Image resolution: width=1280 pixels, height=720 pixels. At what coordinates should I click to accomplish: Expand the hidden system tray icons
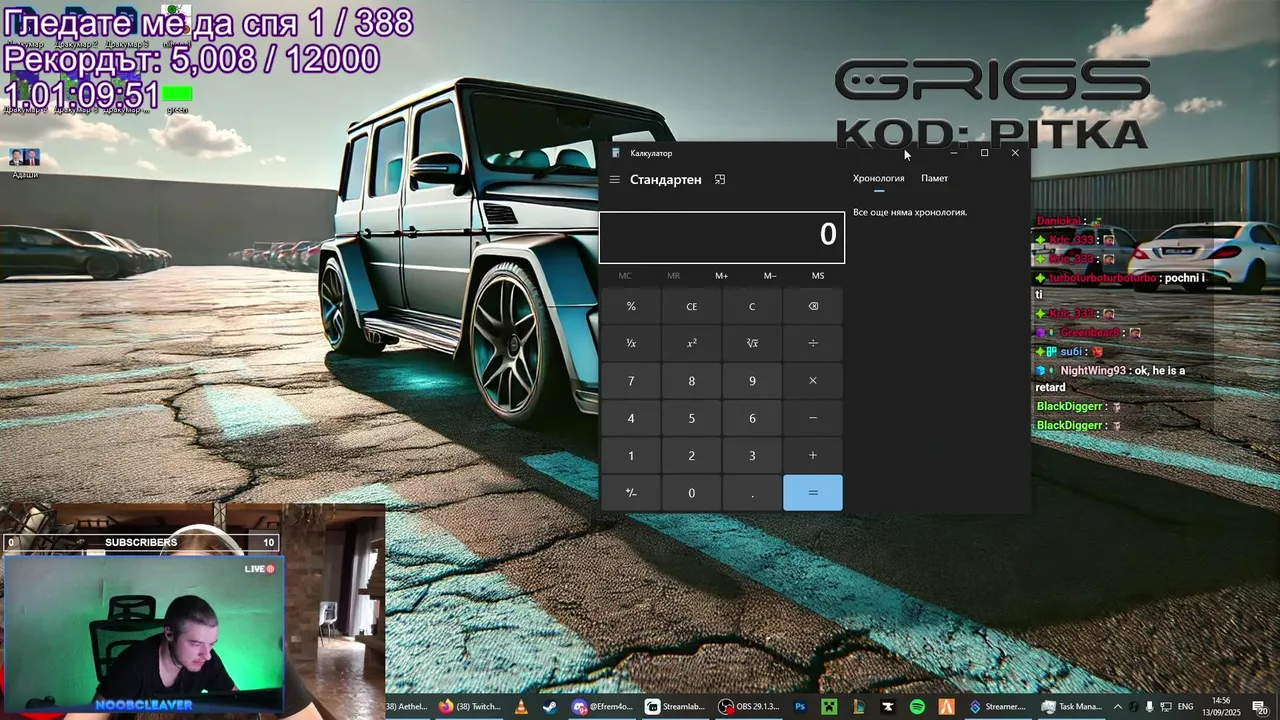[1118, 707]
